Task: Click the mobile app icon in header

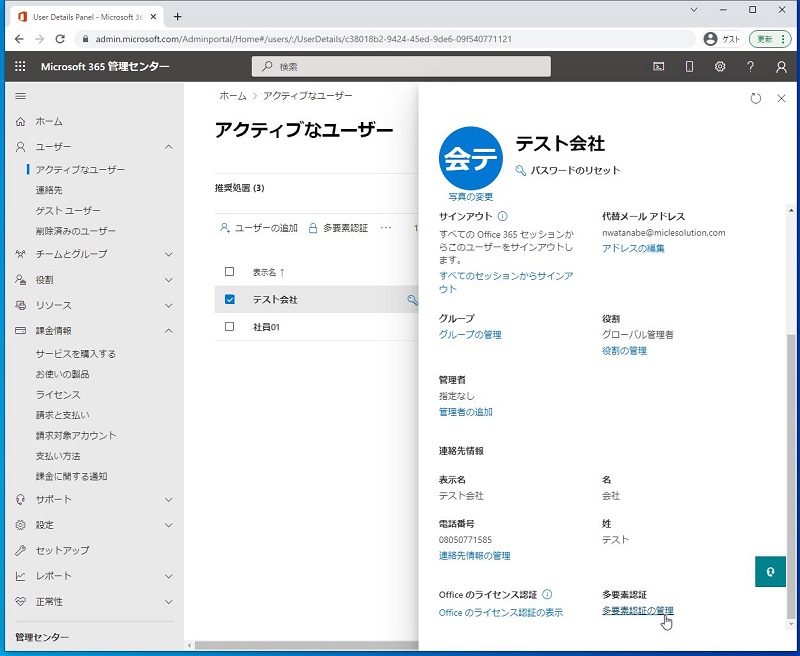Action: click(x=689, y=66)
